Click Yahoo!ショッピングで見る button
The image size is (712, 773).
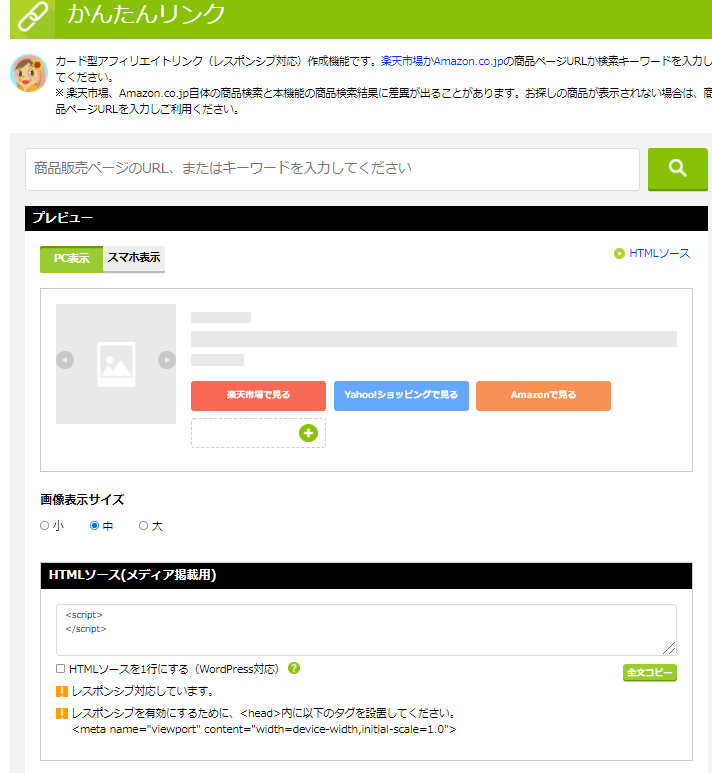pyautogui.click(x=401, y=395)
